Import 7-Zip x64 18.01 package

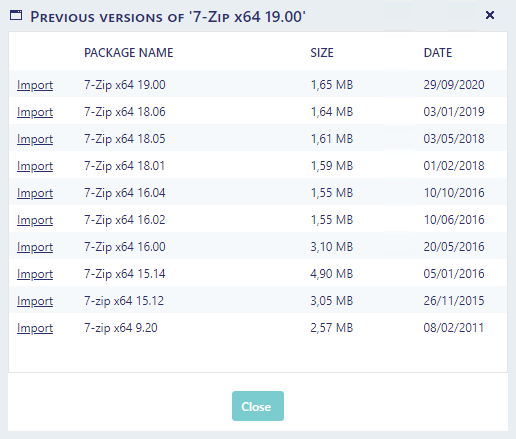(35, 166)
